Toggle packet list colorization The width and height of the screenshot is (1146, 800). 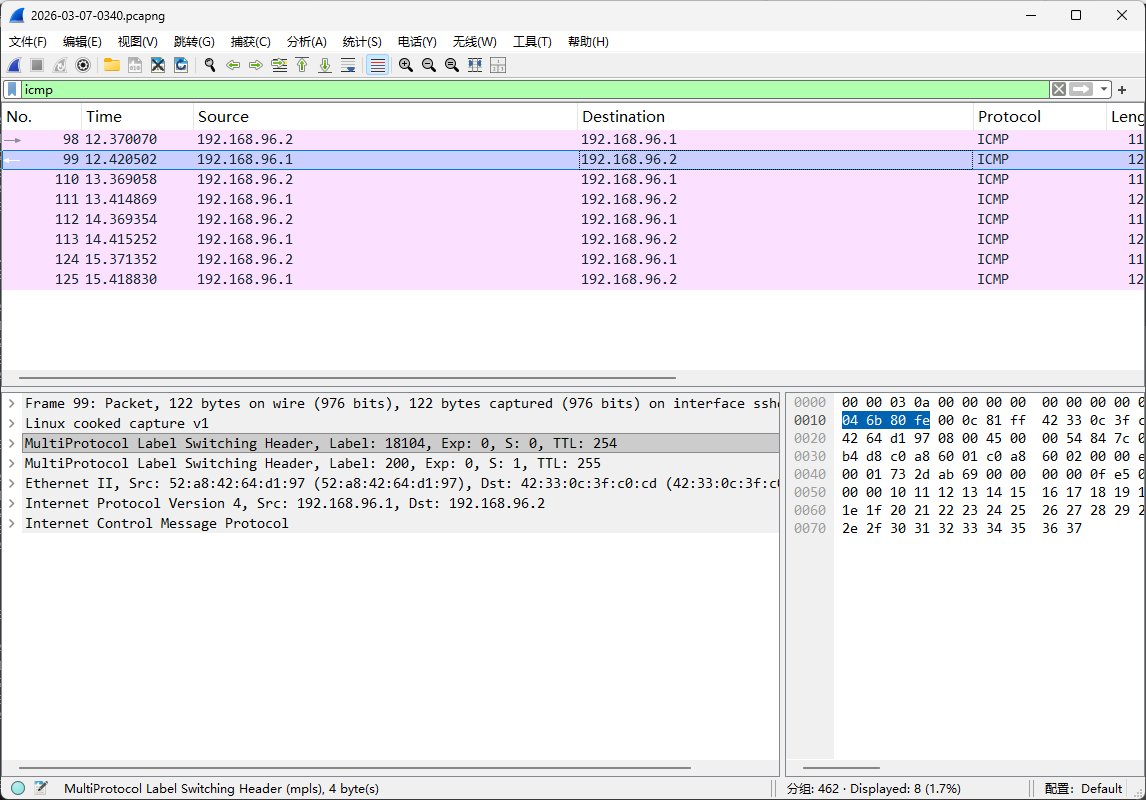[x=377, y=65]
